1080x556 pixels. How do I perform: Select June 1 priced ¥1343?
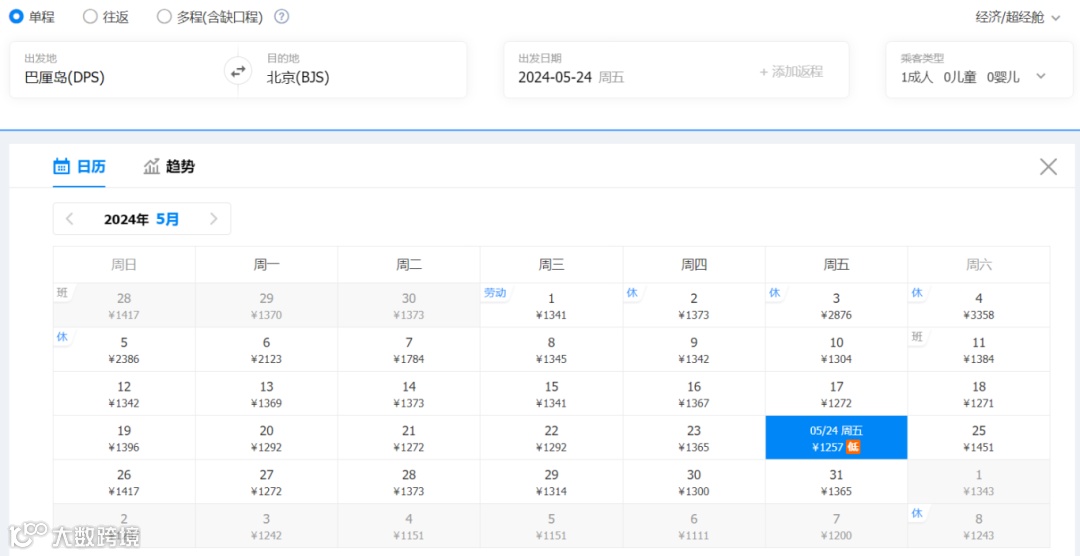[x=979, y=482]
